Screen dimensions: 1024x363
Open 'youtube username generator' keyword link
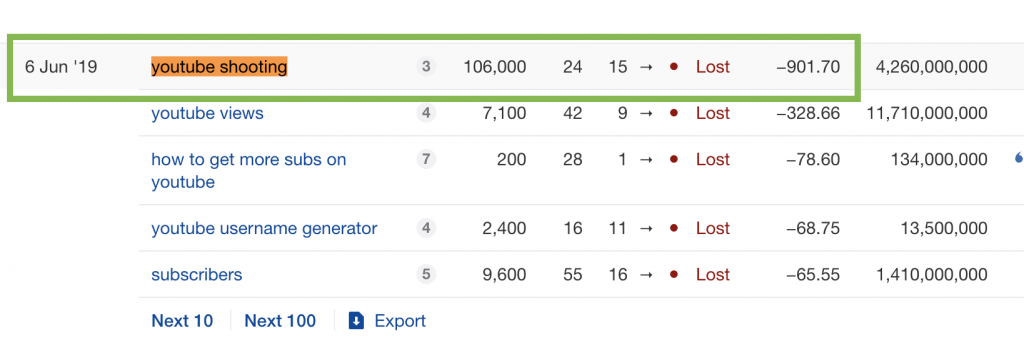pos(264,229)
